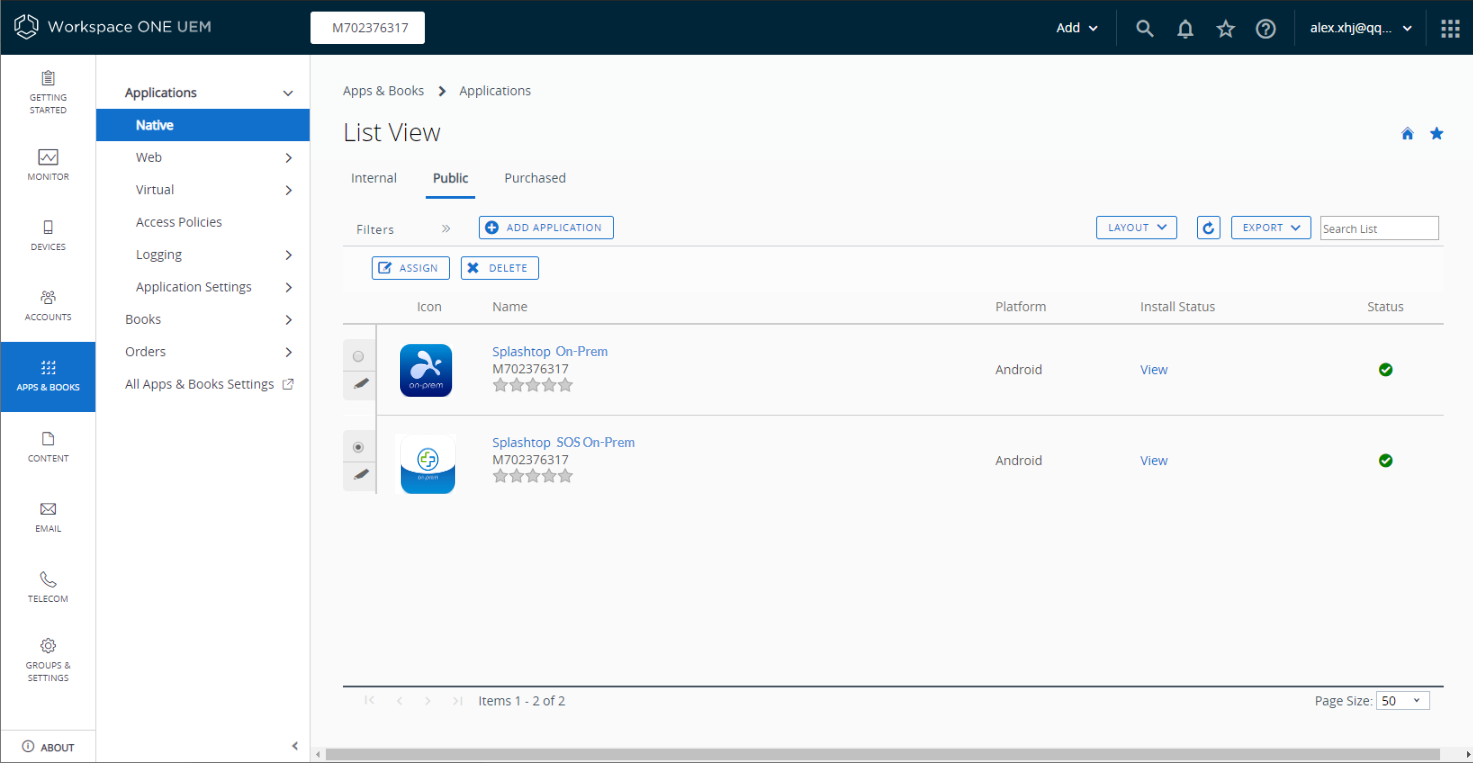Click the M702376317 organization group button

368,28
